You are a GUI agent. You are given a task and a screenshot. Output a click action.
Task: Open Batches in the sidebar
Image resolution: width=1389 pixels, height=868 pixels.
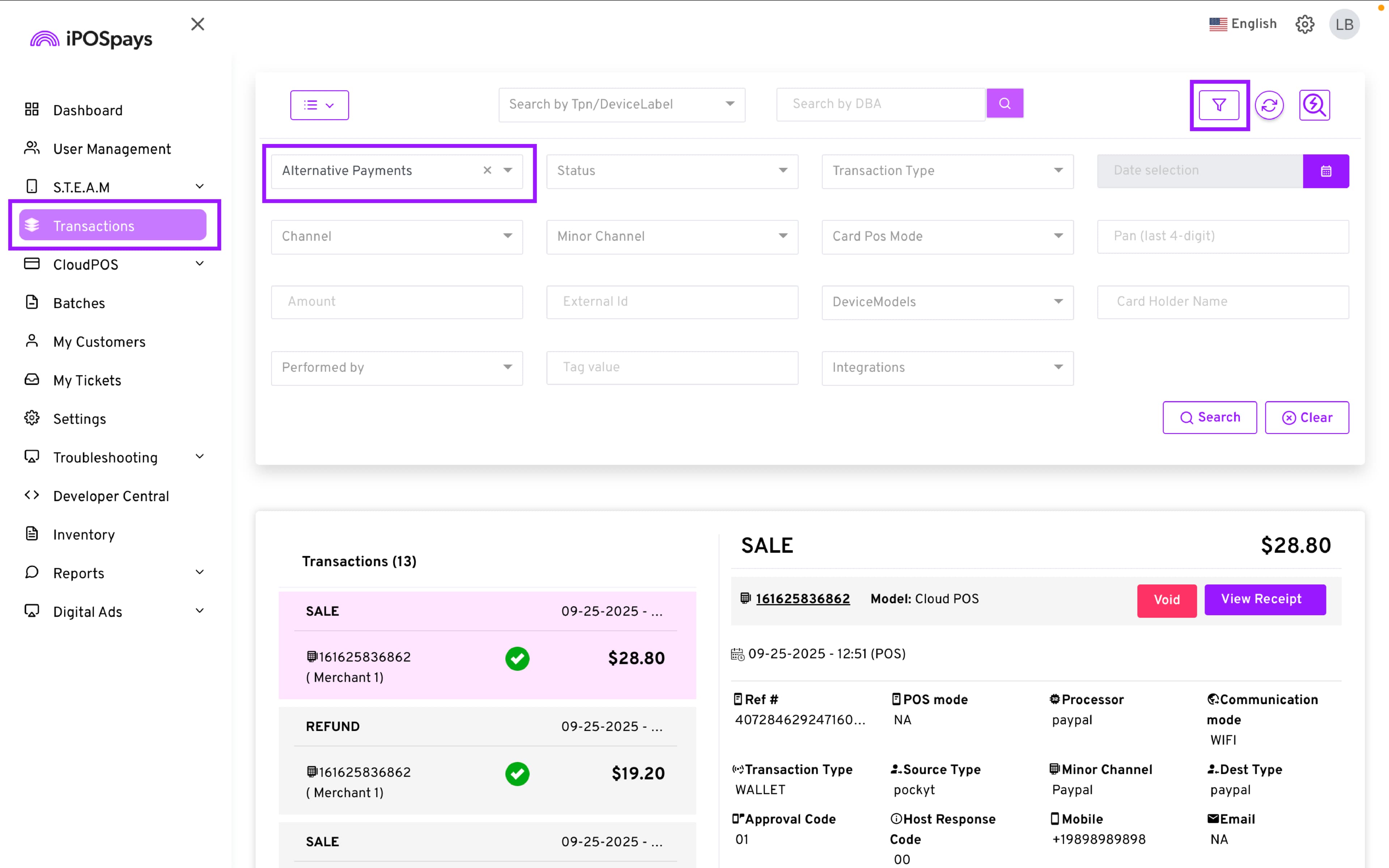coord(79,303)
